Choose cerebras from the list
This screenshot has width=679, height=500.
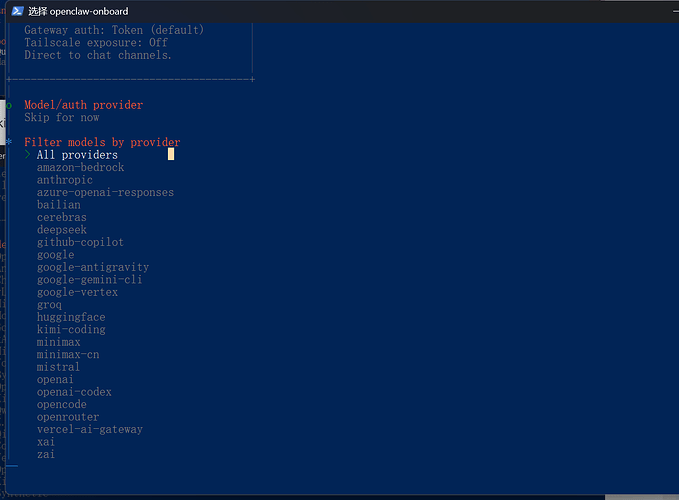click(x=62, y=217)
